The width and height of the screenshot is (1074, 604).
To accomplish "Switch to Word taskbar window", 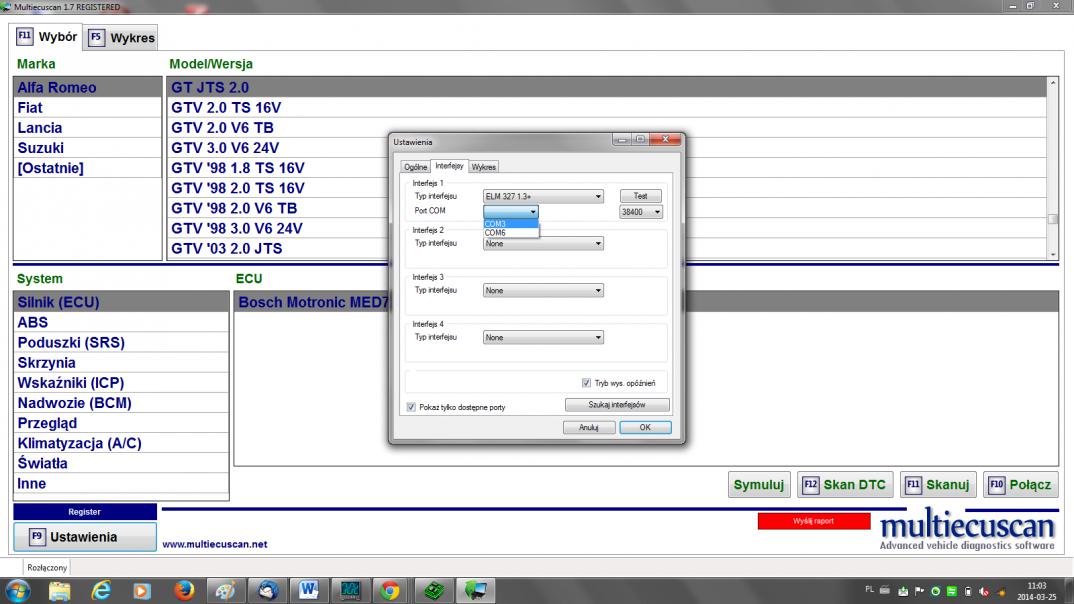I will pyautogui.click(x=308, y=590).
